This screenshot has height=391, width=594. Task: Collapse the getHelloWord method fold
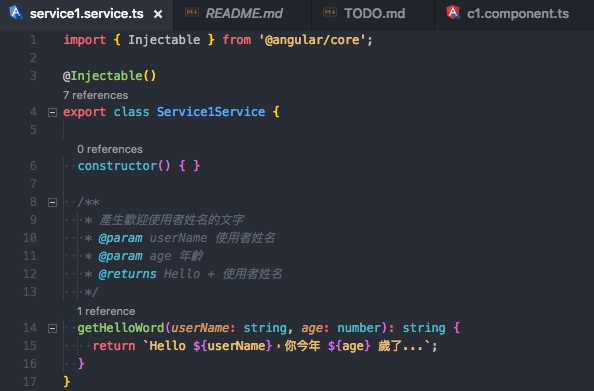(x=52, y=328)
